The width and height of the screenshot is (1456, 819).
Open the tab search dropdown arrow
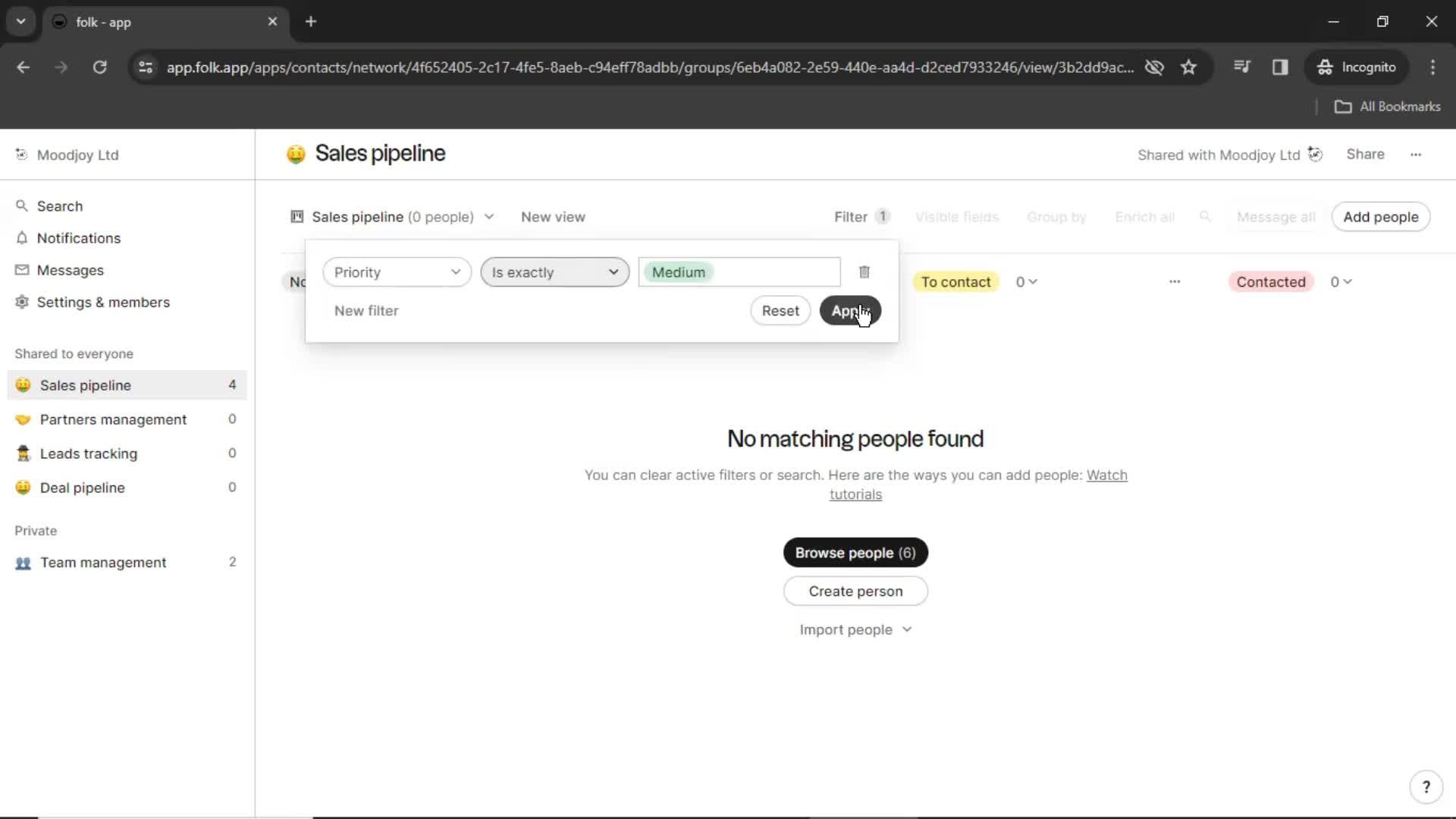(x=21, y=21)
